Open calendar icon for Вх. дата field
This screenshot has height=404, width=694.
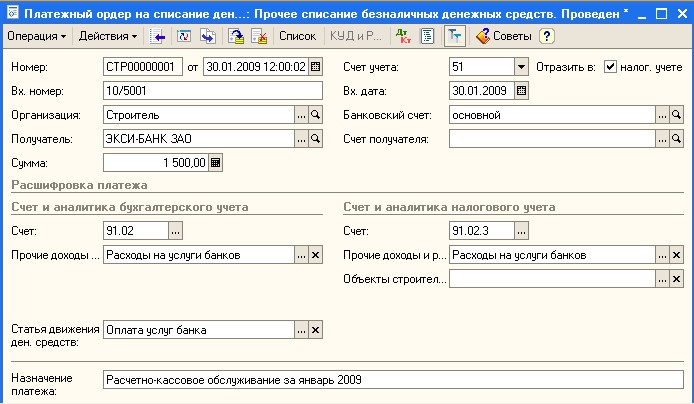click(521, 91)
